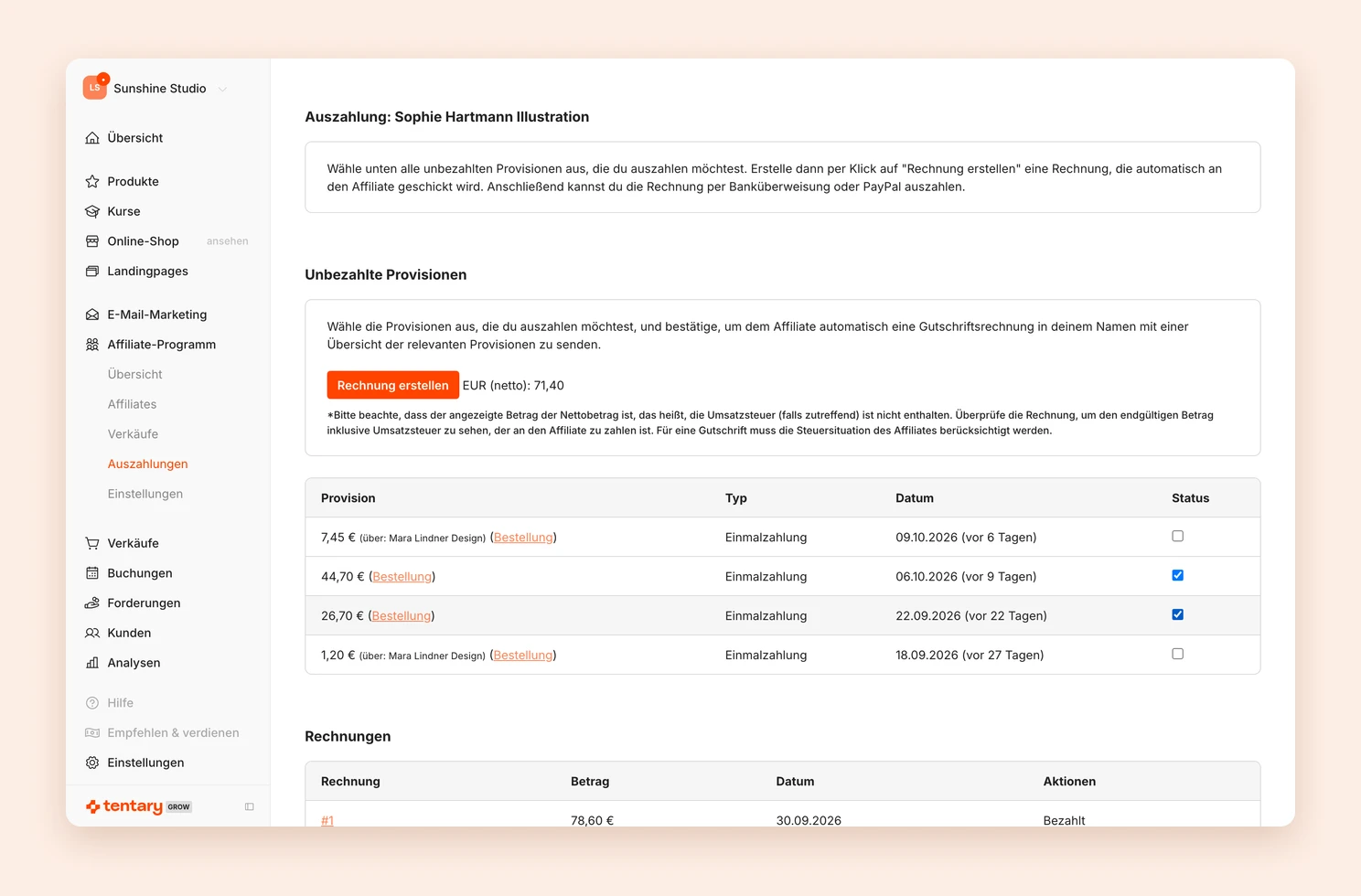Open Bestellung link for 1,20 € provision
Viewport: 1361px width, 896px height.
(x=523, y=656)
